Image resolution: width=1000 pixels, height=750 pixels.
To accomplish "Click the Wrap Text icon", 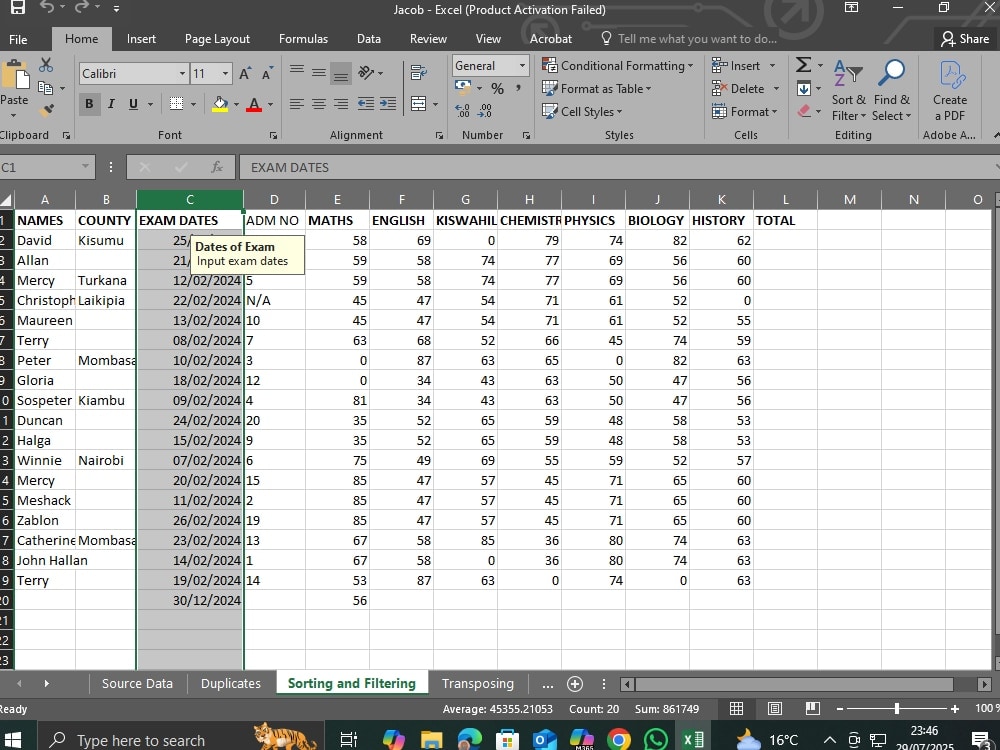I will click(418, 72).
